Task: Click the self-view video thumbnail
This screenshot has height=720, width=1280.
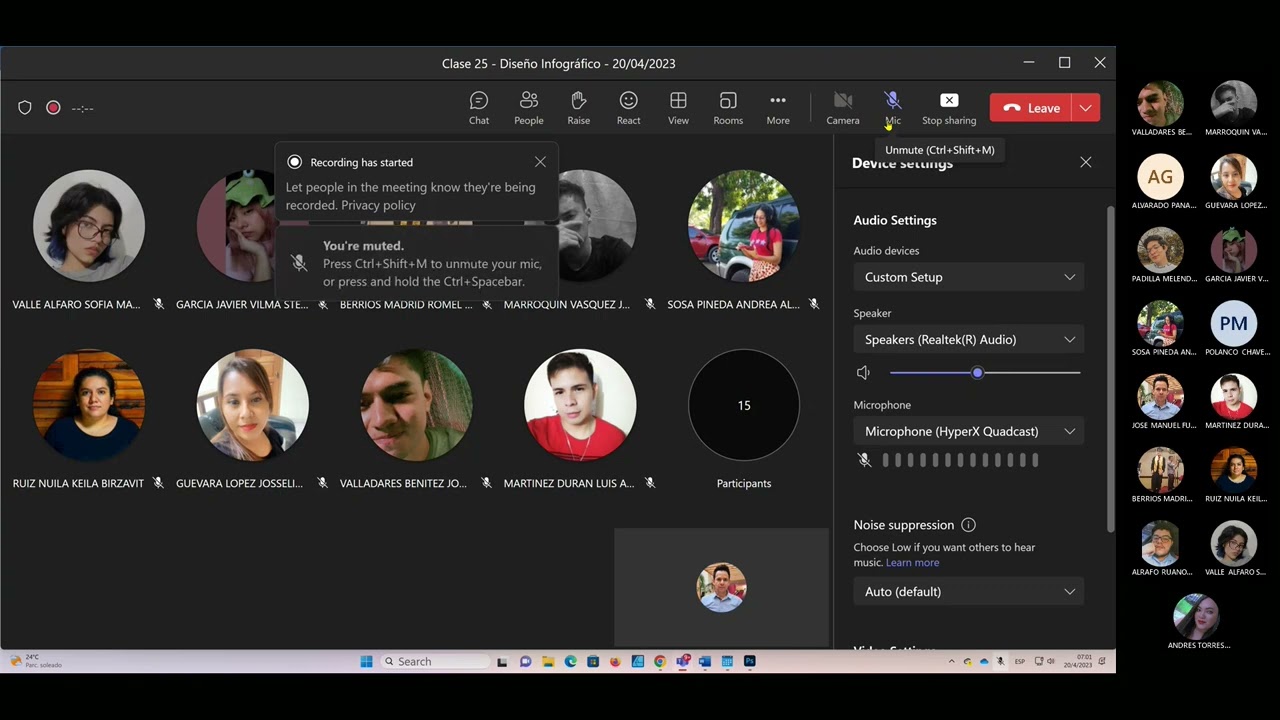Action: tap(721, 587)
